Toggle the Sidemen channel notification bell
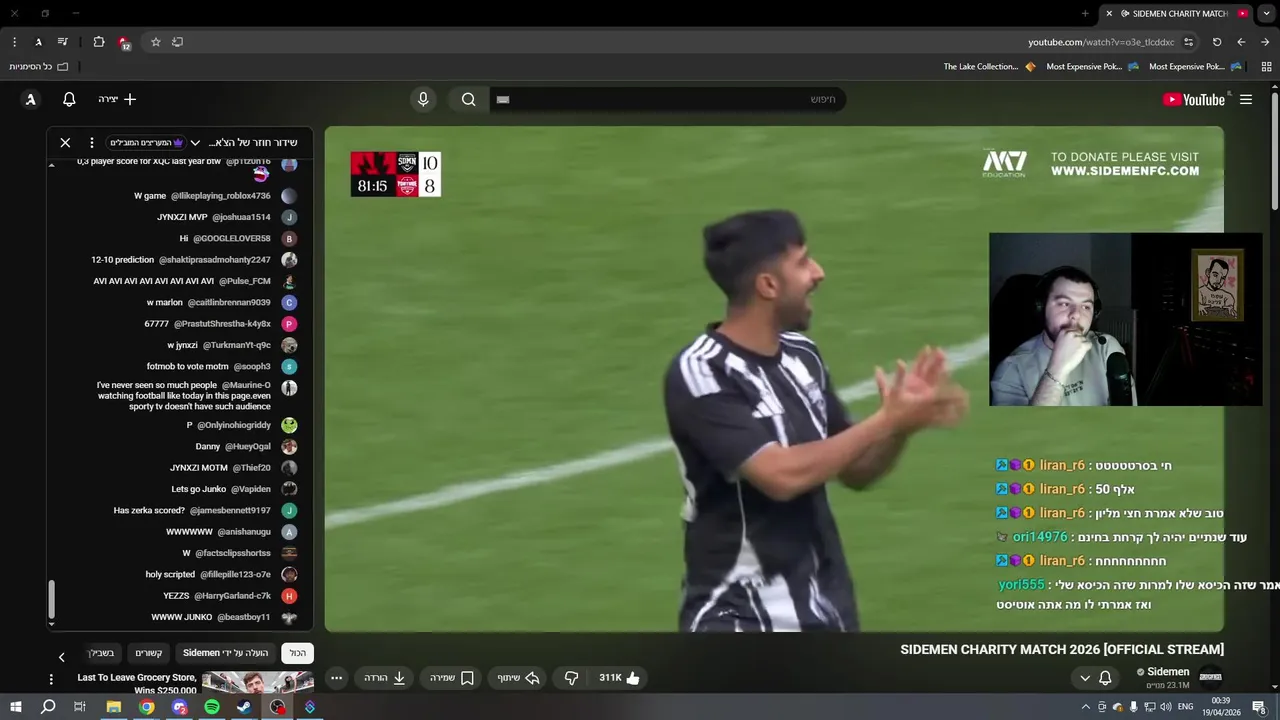 click(1105, 678)
